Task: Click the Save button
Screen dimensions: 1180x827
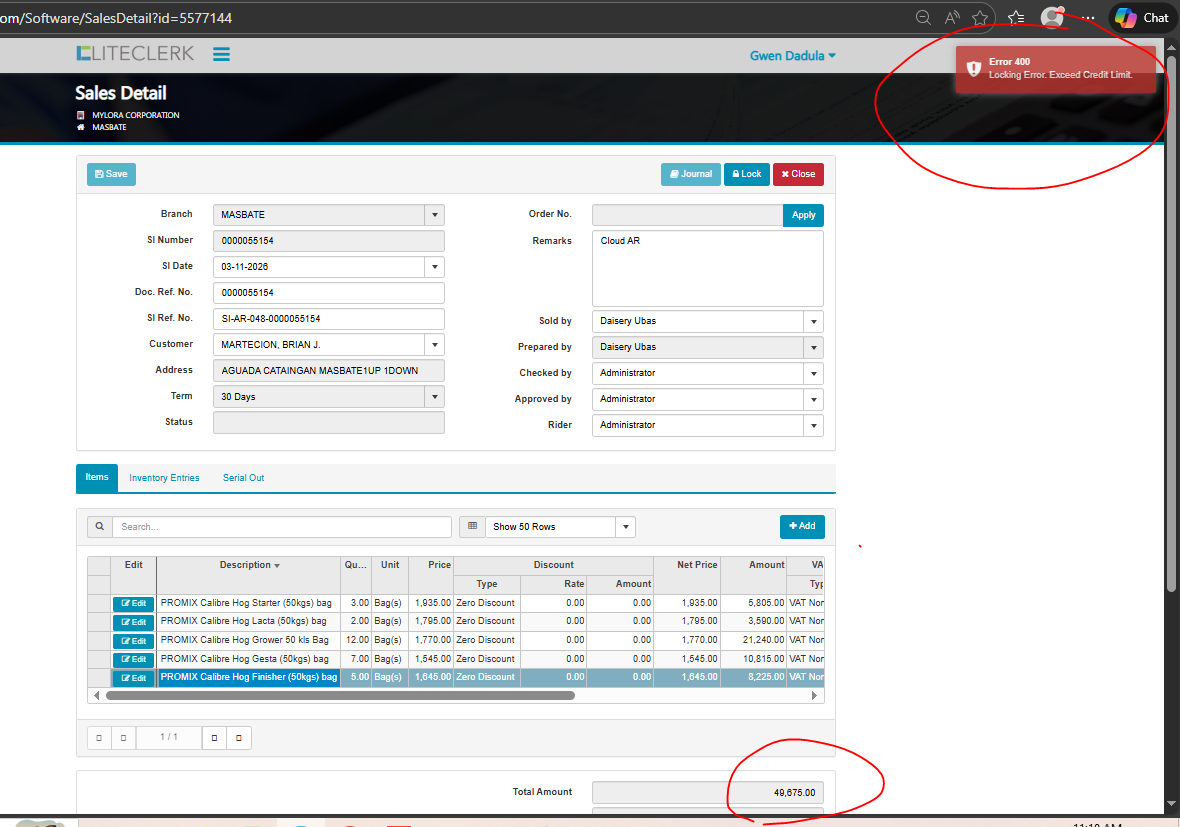Action: (x=111, y=174)
